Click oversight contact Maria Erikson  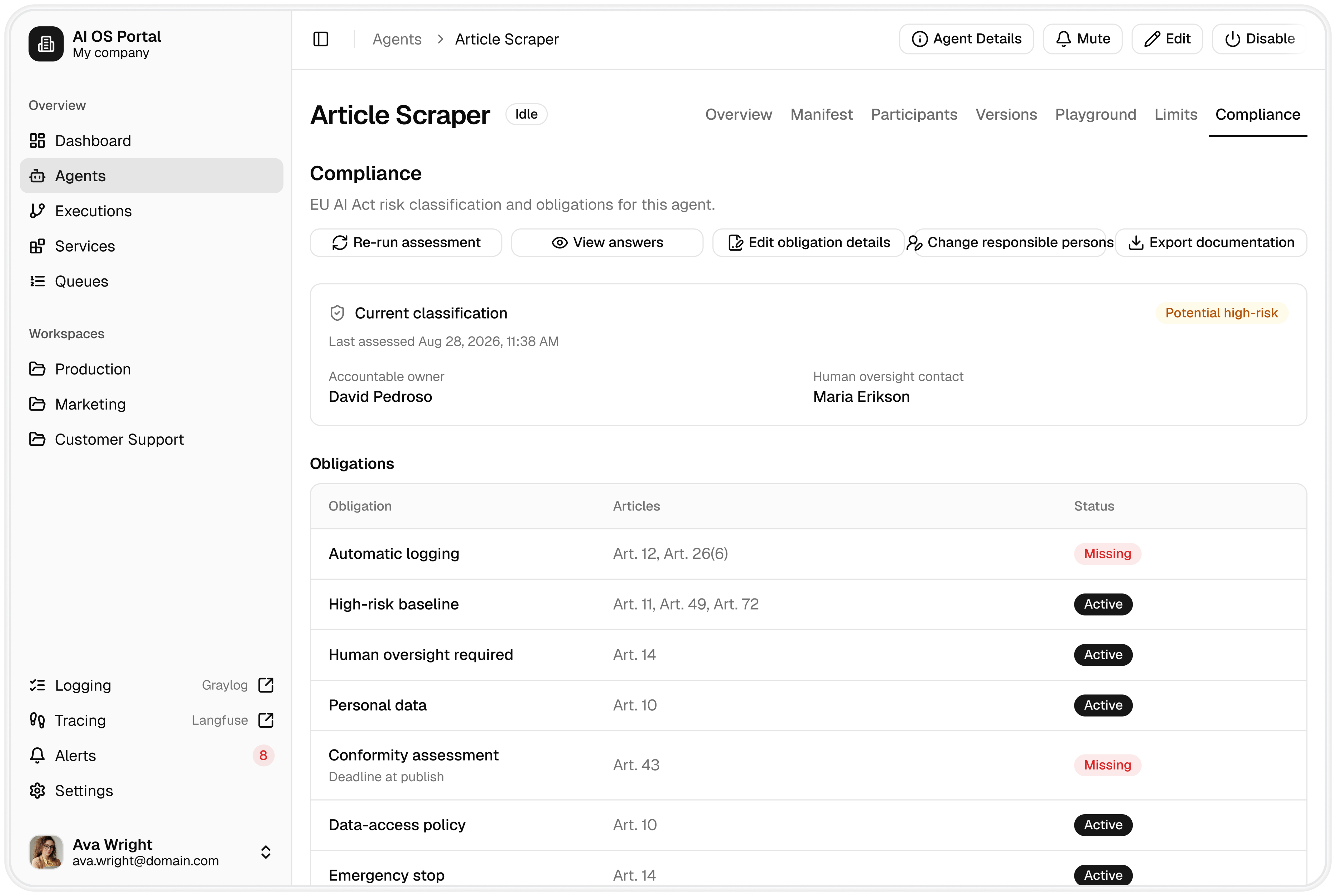861,397
